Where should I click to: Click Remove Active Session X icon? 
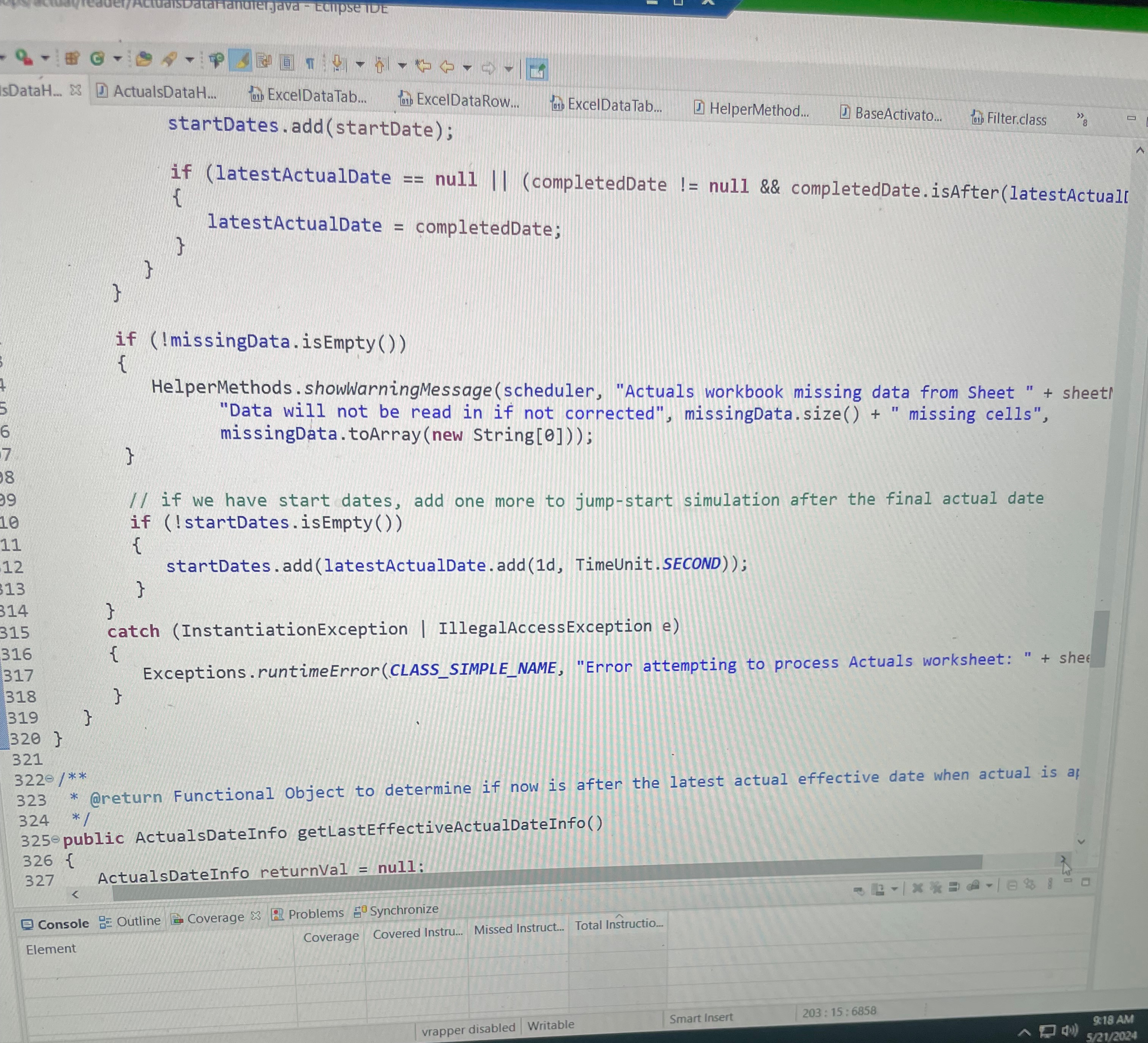[917, 887]
